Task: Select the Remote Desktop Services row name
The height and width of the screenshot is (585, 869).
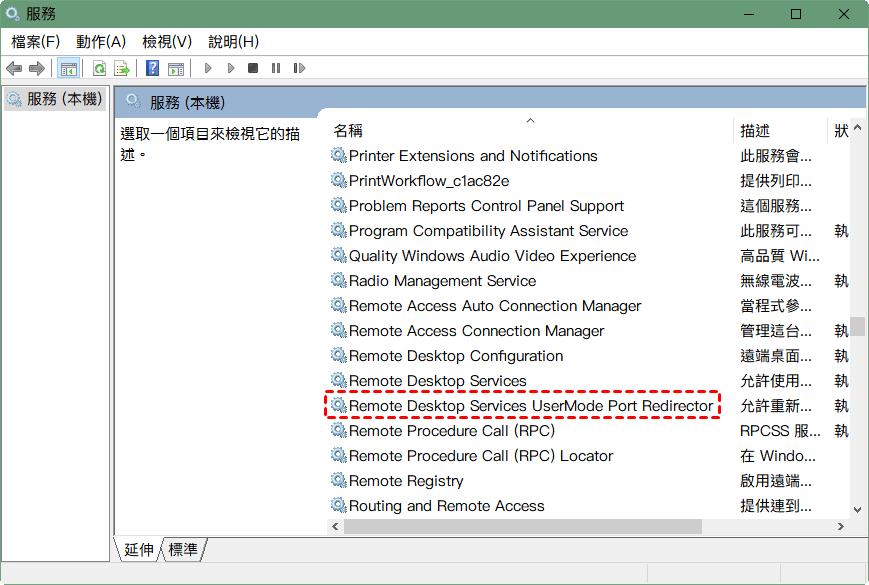Action: pos(437,381)
